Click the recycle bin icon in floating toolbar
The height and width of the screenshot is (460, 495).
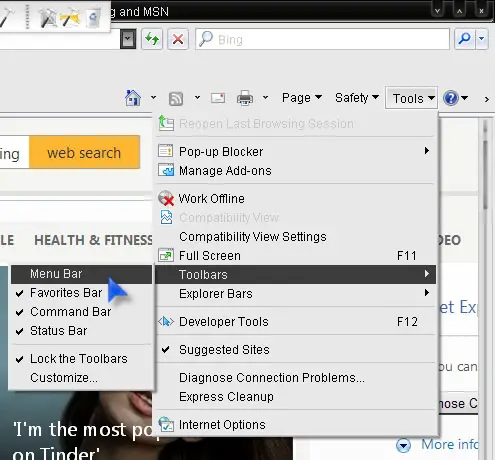[93, 17]
